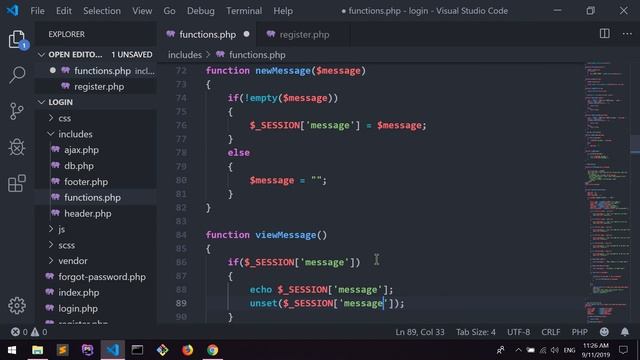Image resolution: width=640 pixels, height=360 pixels.
Task: Click the code minimap overview
Action: coord(607,192)
